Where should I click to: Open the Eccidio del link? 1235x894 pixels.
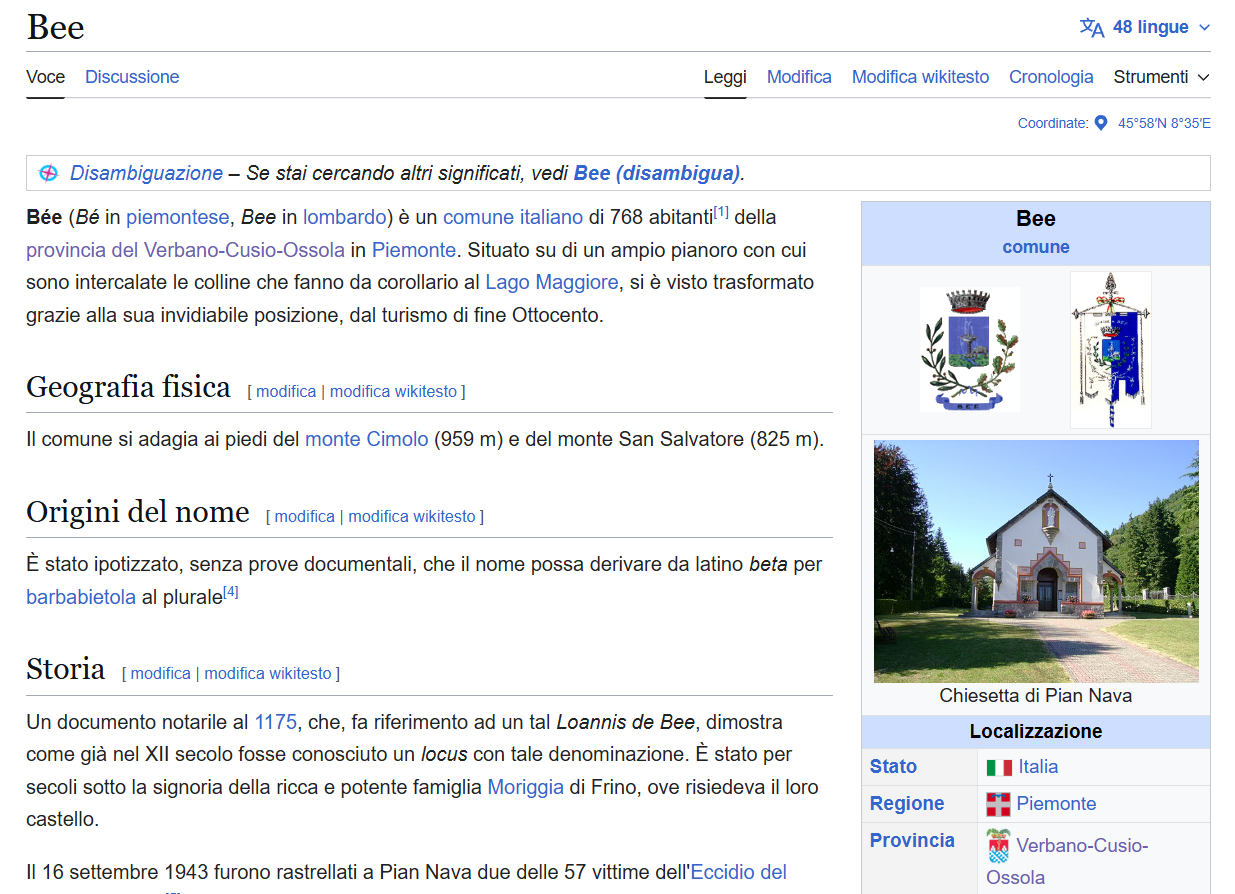click(x=739, y=872)
